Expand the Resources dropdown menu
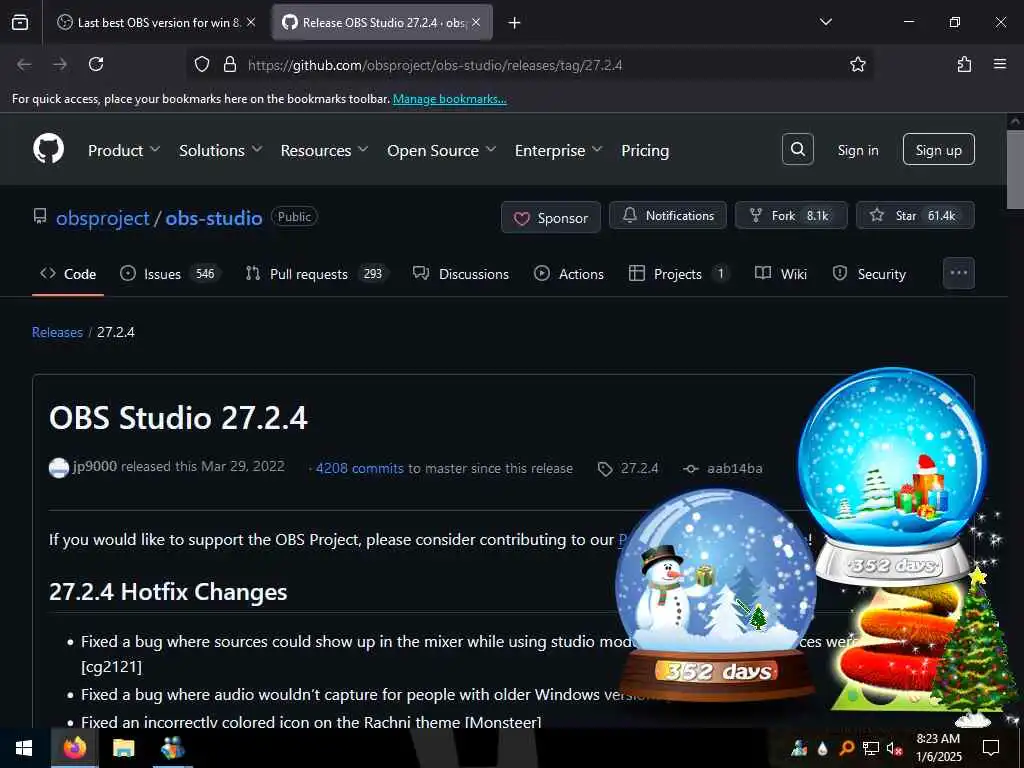1024x768 pixels. [x=325, y=150]
